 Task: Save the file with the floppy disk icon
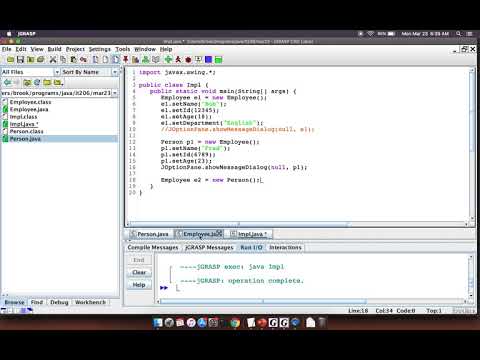point(20,60)
